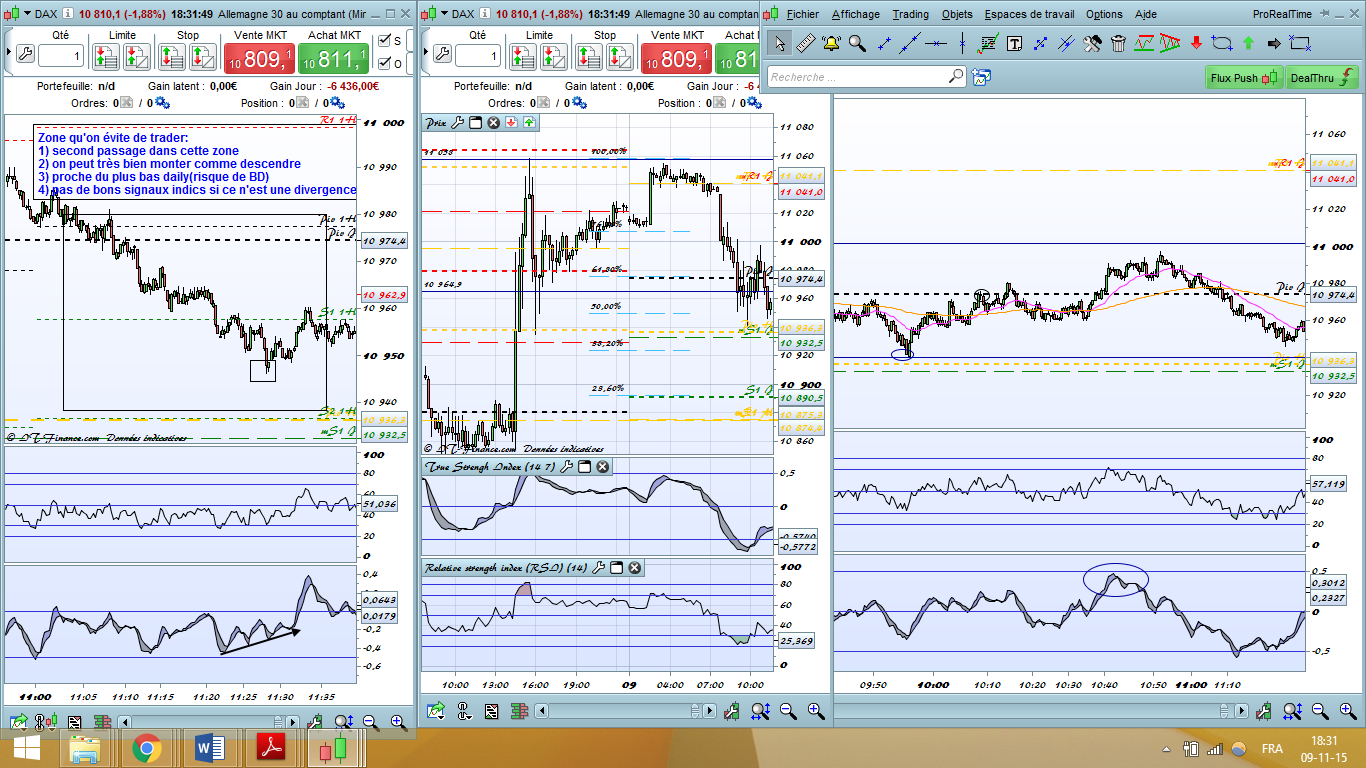Click the Recherche search field

point(856,77)
